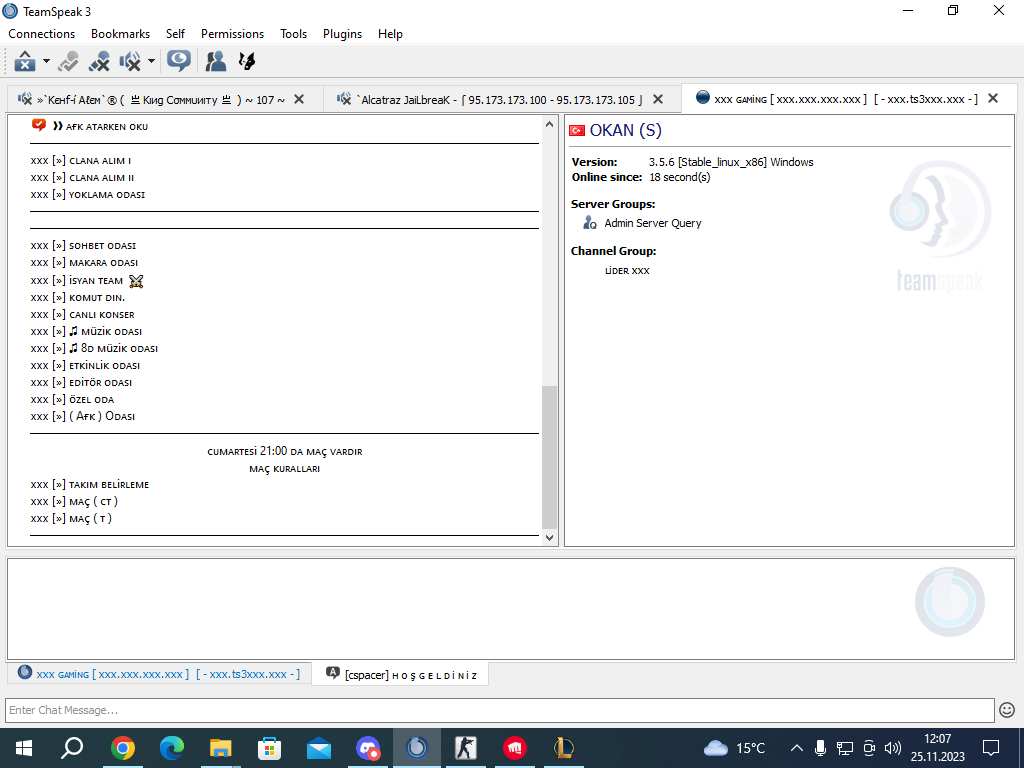This screenshot has width=1024, height=768.
Task: Close the Alcatraz JailbreaK server tab
Action: point(658,99)
